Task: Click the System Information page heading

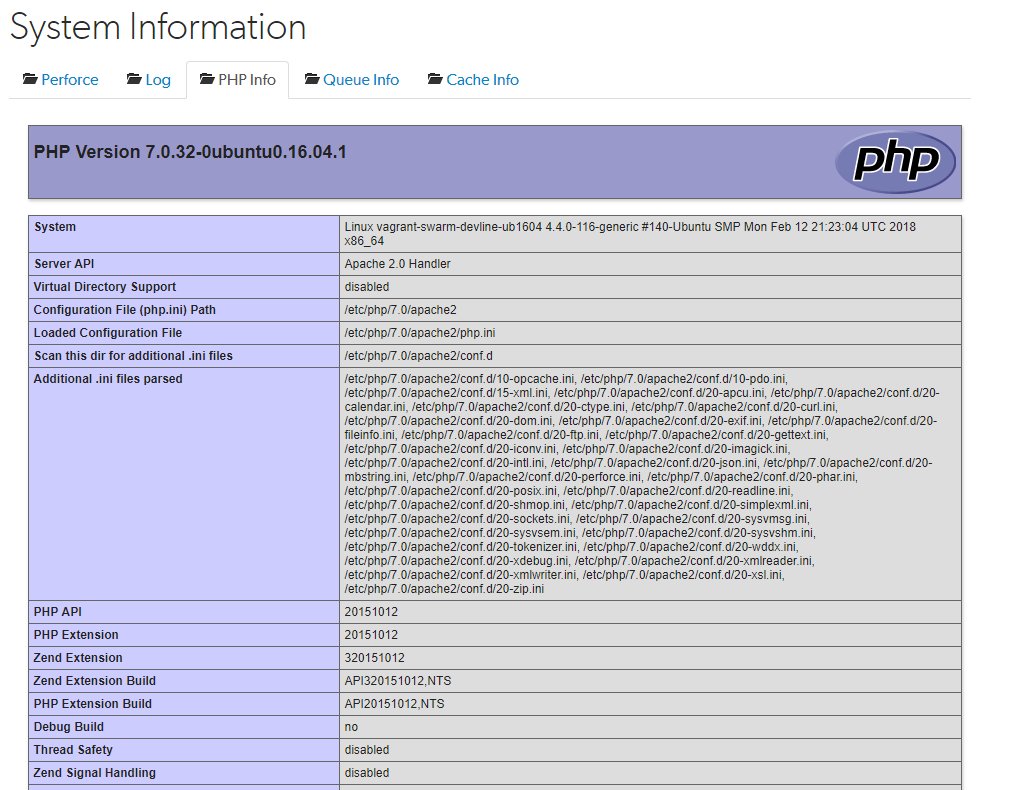Action: 157,27
